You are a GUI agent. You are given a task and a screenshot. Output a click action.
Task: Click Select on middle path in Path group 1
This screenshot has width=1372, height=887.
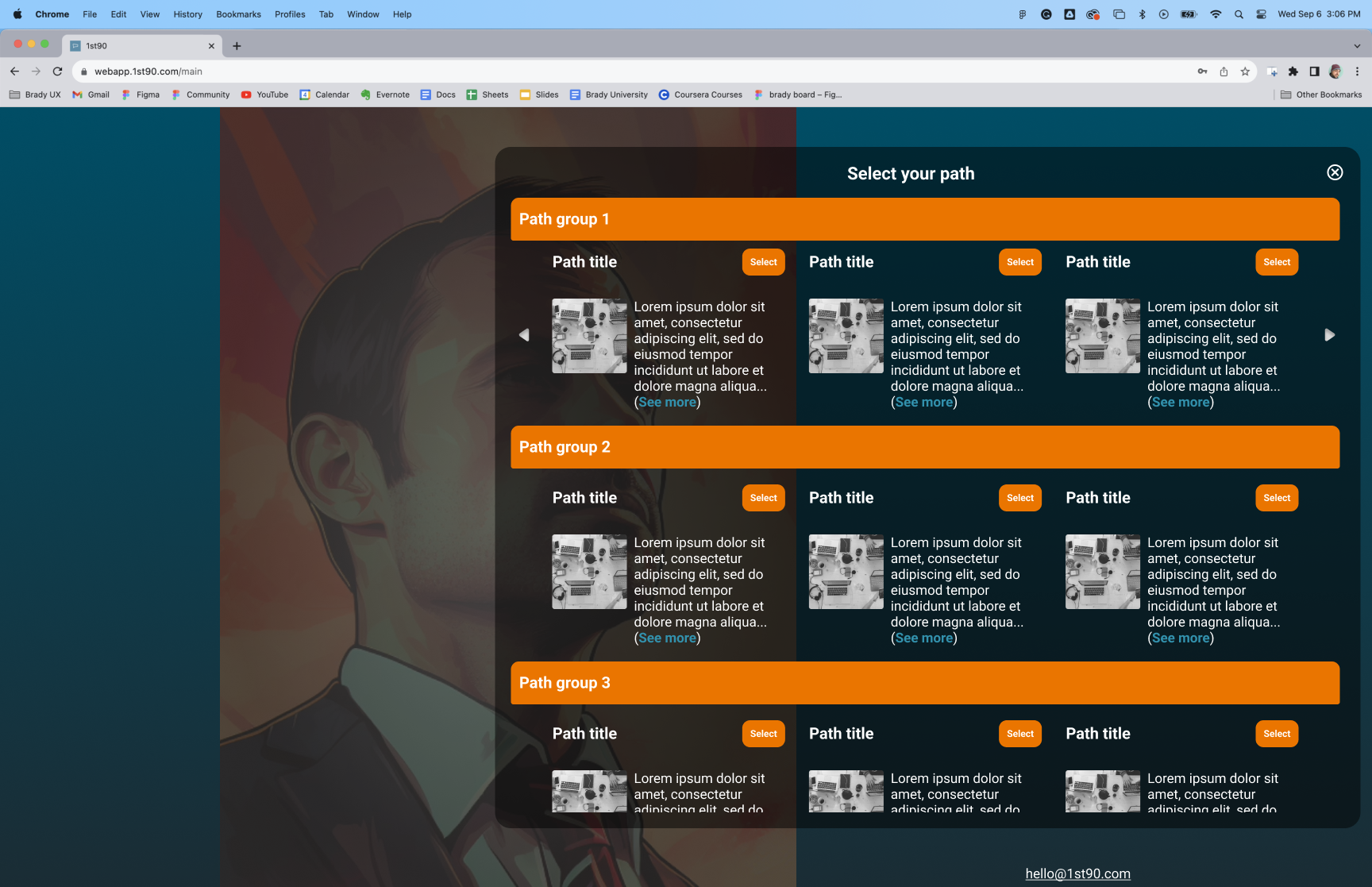[x=1019, y=262]
